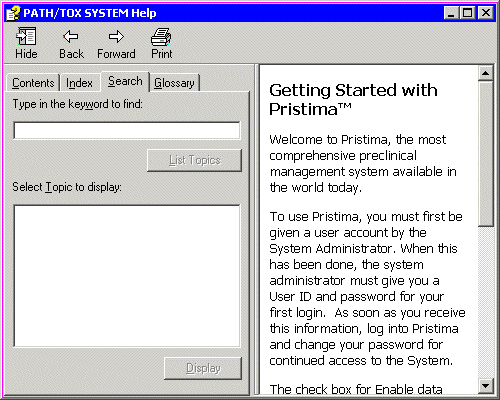This screenshot has height=400, width=500.
Task: Switch to the Contents tab
Action: click(33, 83)
